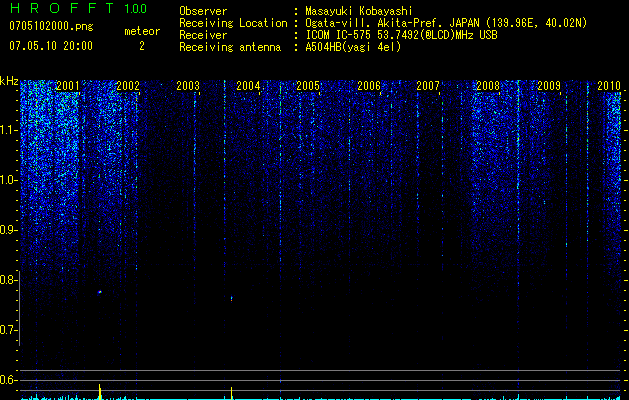Click the yellow power spike below 2001 echo
The height and width of the screenshot is (400, 629).
[100, 391]
